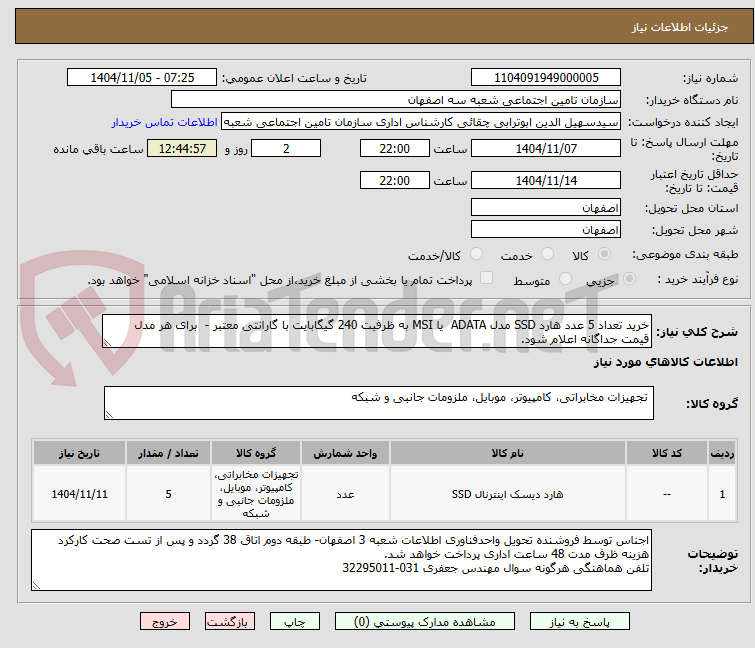Click the خروج exit button
Viewport: 755px width, 648px height.
[165, 622]
